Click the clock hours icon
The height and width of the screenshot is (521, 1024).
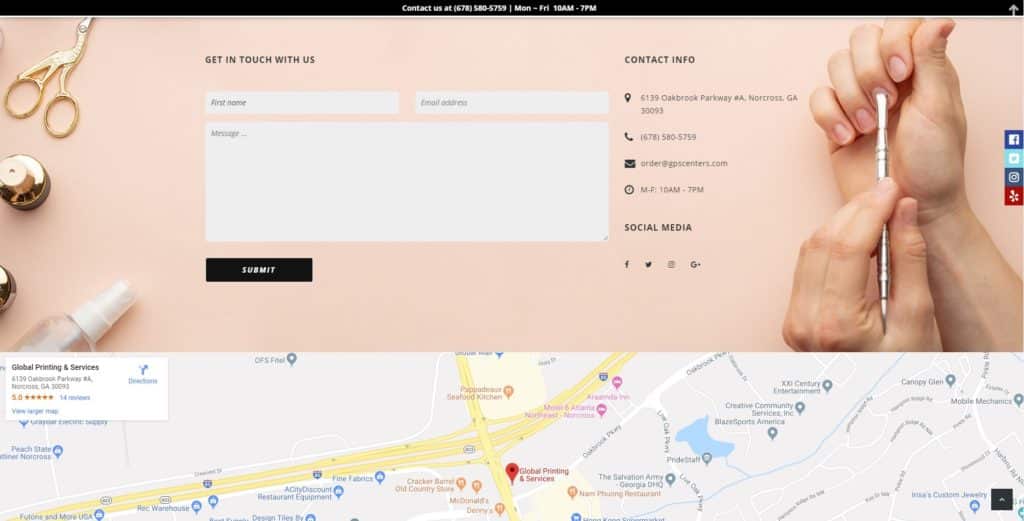pos(629,190)
